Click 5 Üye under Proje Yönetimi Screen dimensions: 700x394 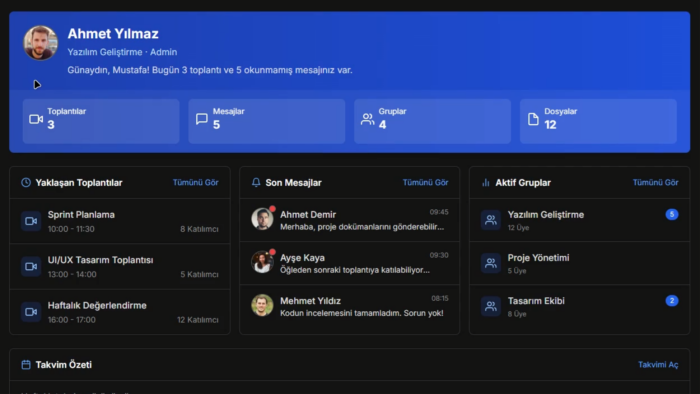tap(517, 271)
